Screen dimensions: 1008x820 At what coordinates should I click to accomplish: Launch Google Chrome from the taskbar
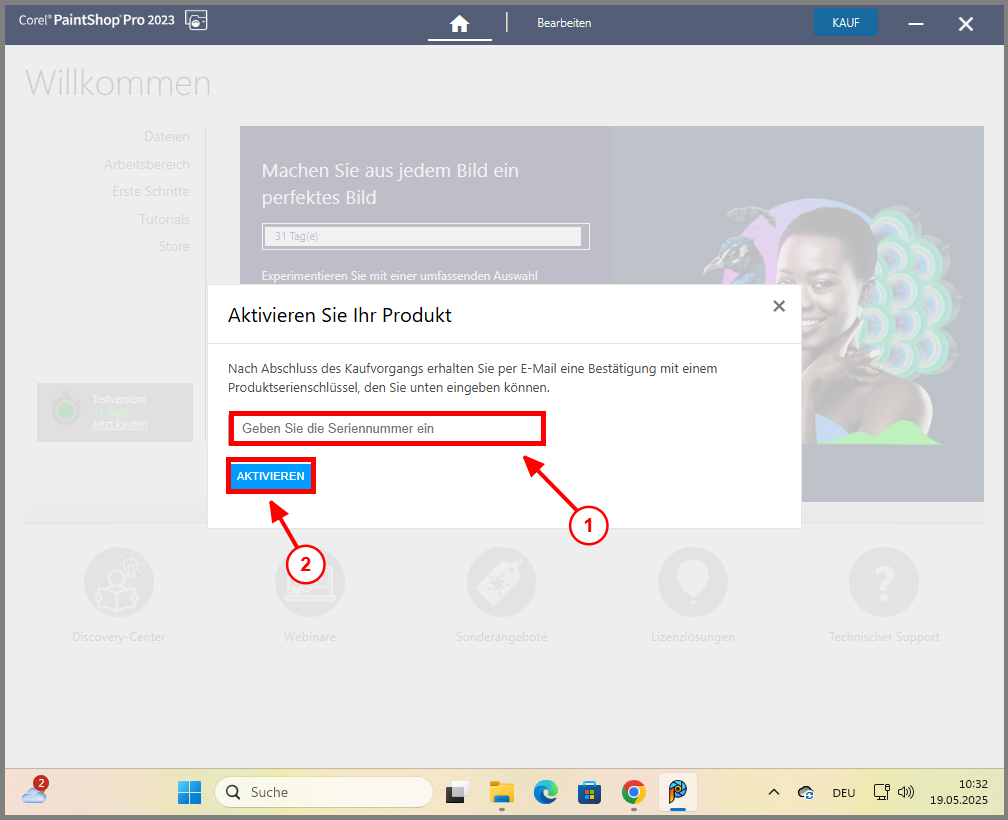[633, 792]
